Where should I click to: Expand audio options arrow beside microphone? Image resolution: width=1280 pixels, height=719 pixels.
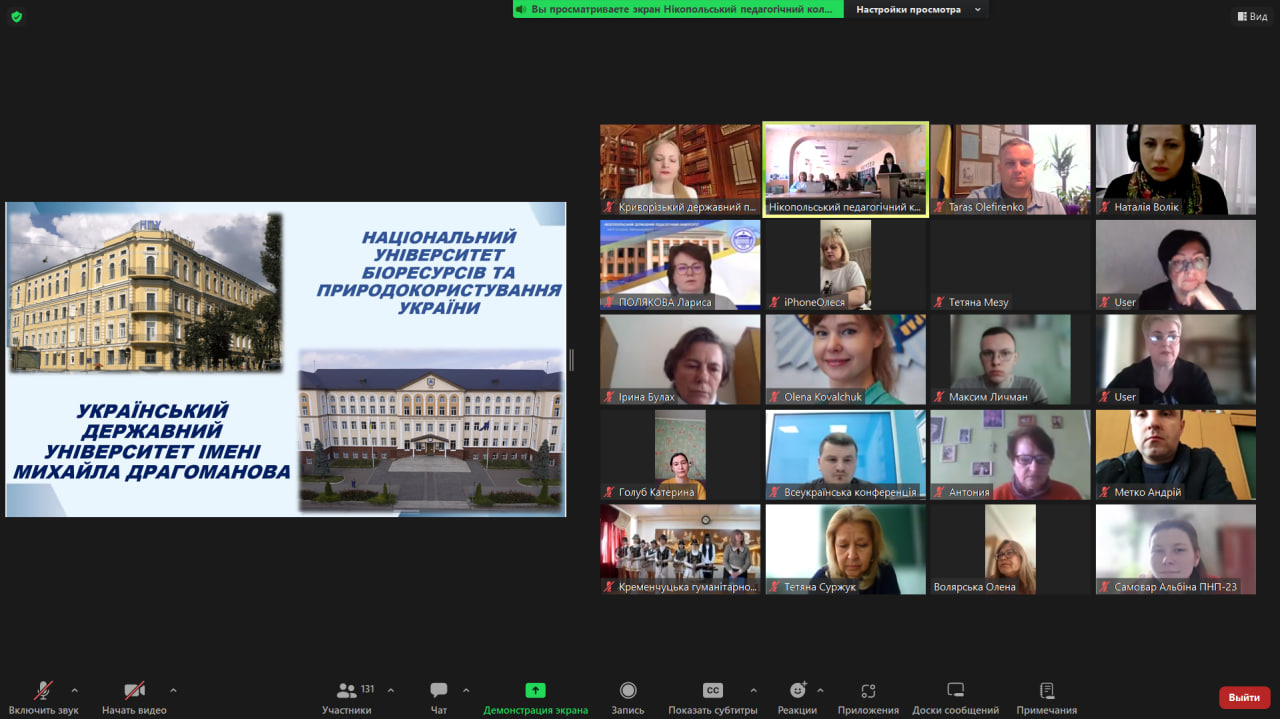pos(74,690)
